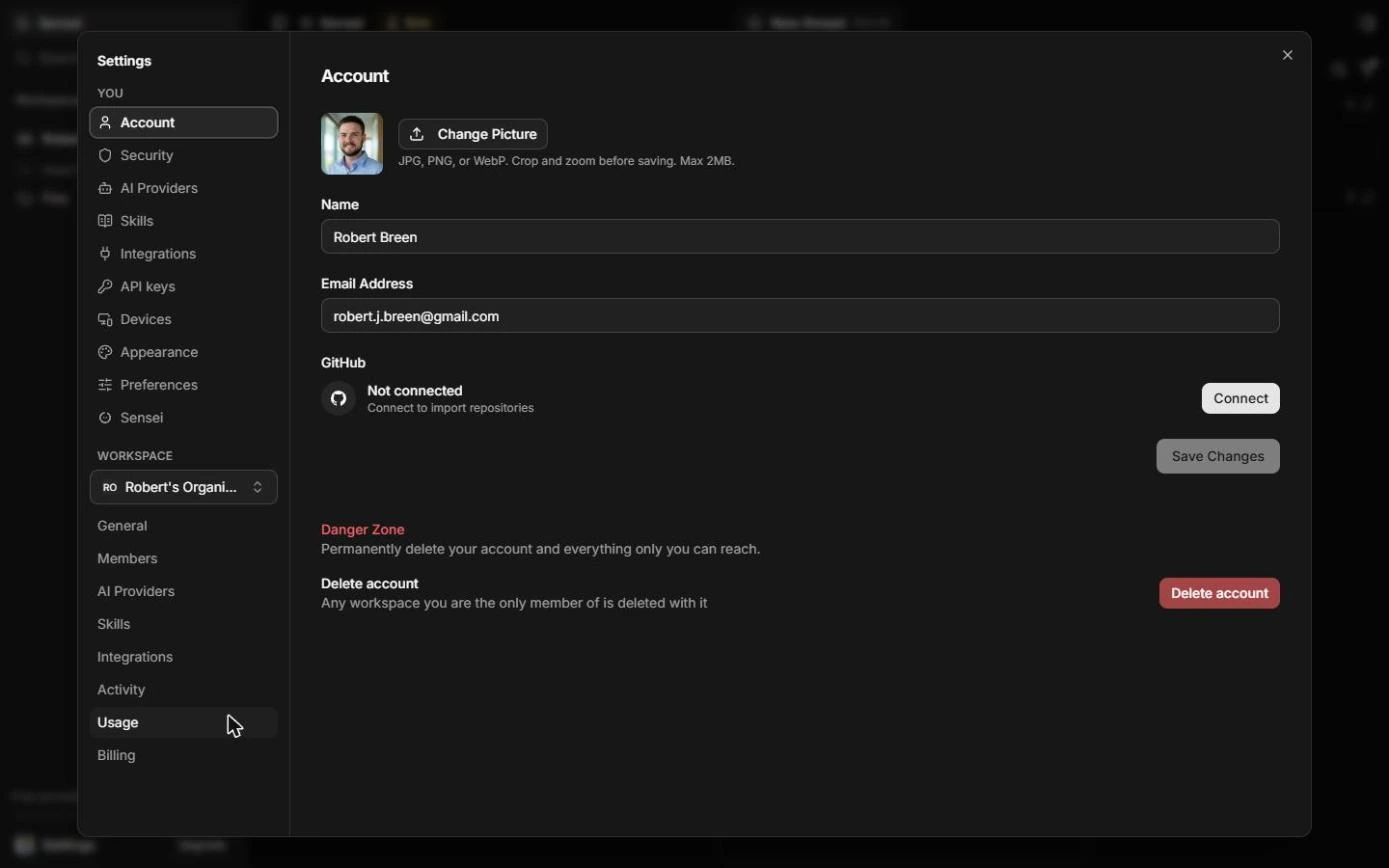
Task: Click the robot icon beside AI Providers under You
Action: pyautogui.click(x=104, y=188)
